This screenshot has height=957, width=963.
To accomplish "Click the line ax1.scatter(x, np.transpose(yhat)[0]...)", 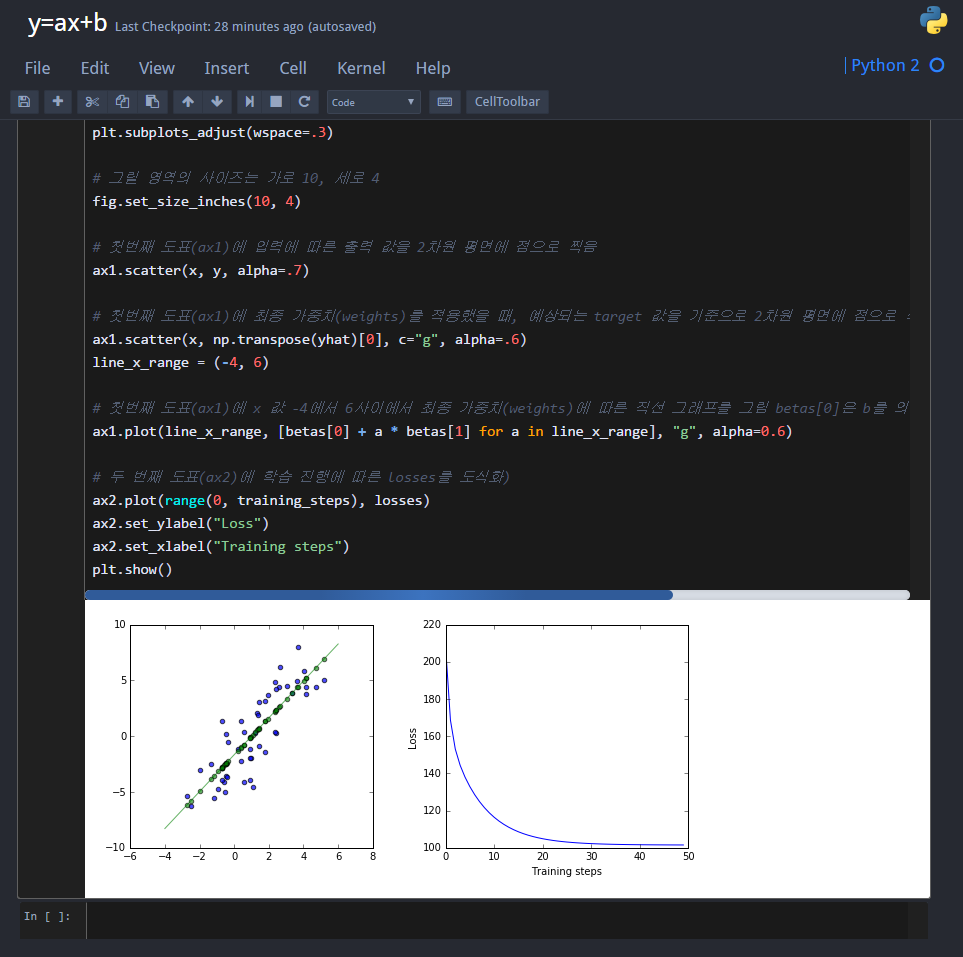I will pyautogui.click(x=310, y=340).
